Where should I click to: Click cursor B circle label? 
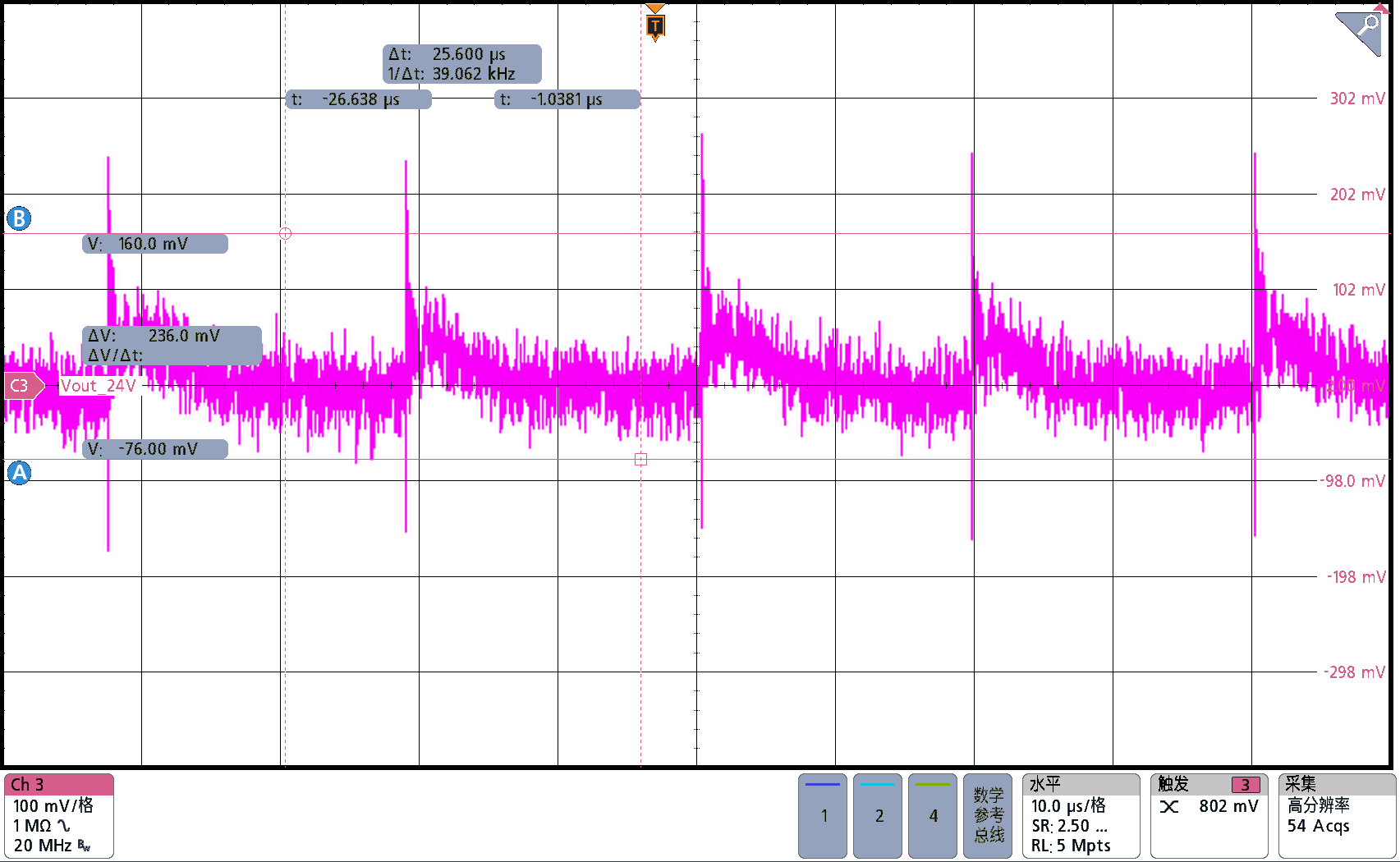[x=19, y=218]
